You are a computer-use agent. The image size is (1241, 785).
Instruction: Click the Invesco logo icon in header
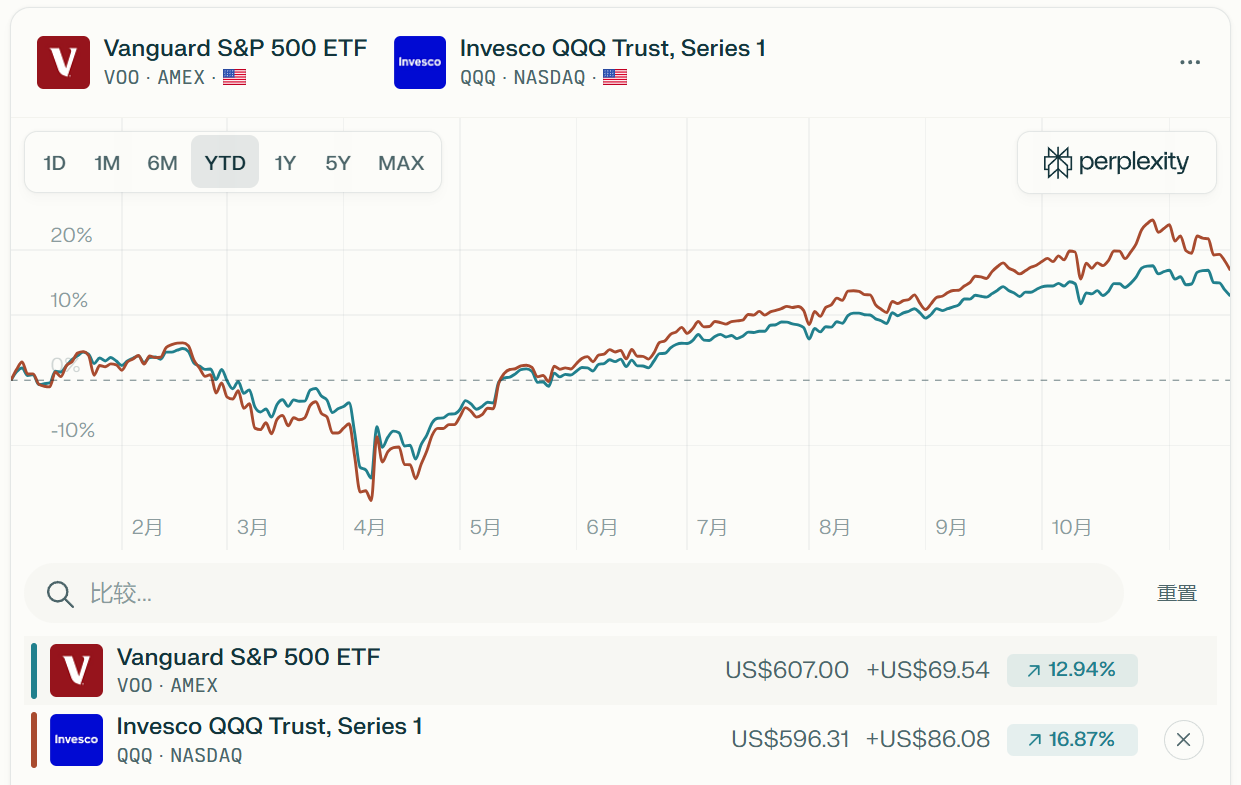420,62
